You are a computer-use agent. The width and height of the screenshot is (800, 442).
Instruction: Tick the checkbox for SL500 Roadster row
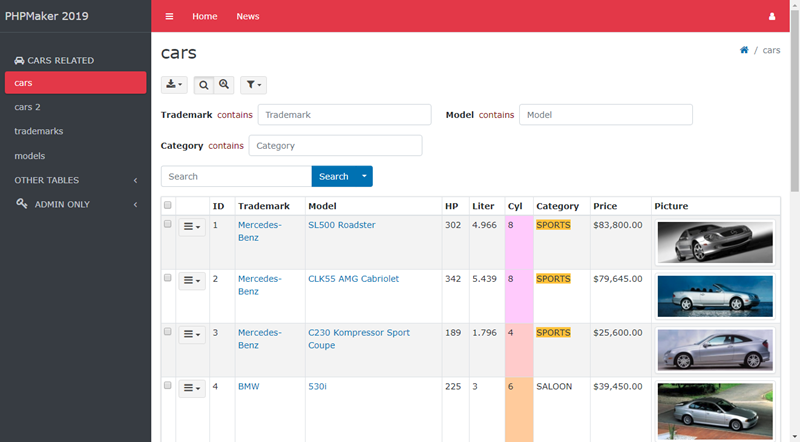(168, 225)
